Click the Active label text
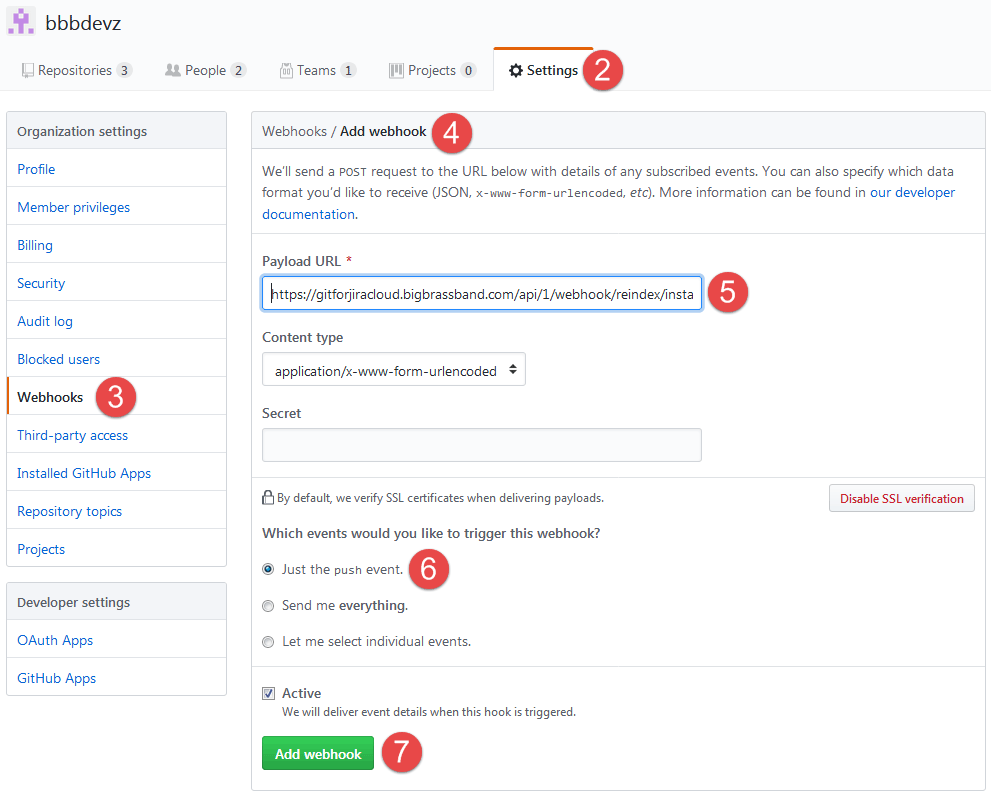This screenshot has height=796, width=991. 301,693
